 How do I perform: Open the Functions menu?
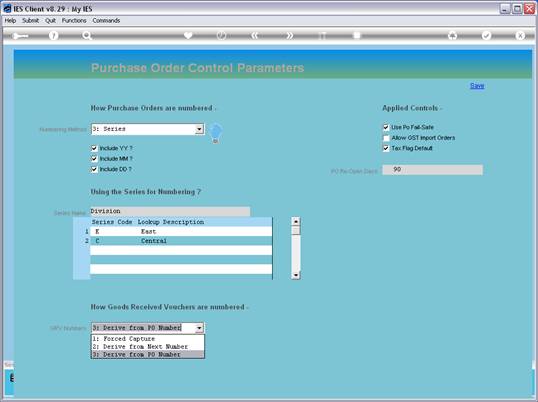point(74,21)
